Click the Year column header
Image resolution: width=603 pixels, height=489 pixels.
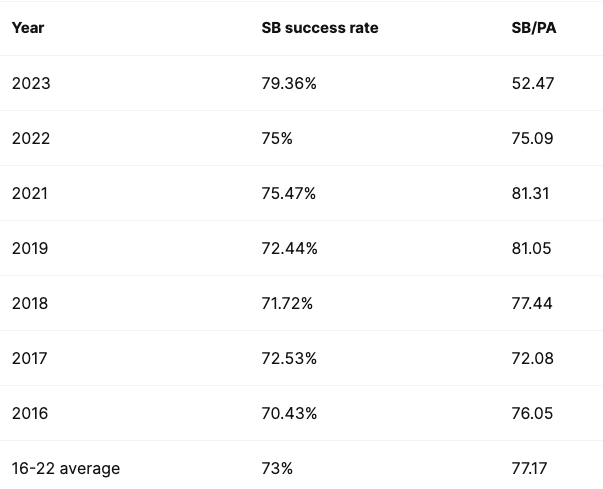pos(27,28)
